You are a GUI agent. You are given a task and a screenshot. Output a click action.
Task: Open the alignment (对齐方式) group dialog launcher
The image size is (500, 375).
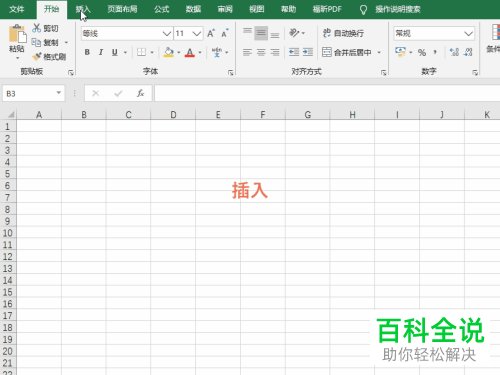coord(384,72)
